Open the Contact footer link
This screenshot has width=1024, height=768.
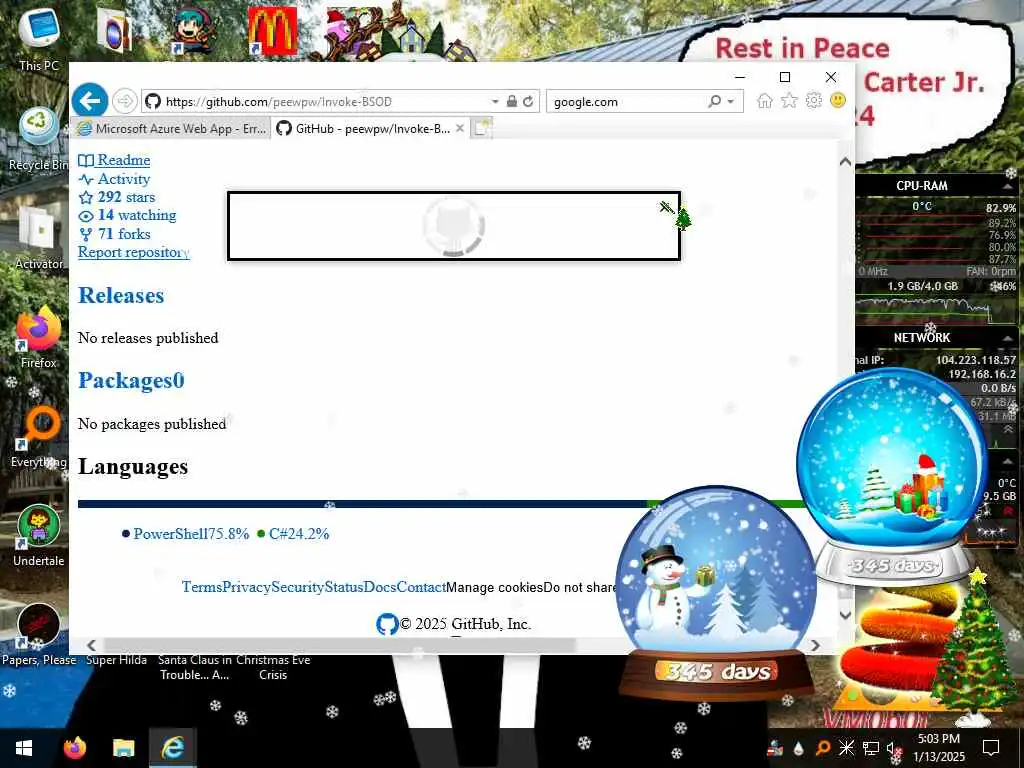pos(421,587)
